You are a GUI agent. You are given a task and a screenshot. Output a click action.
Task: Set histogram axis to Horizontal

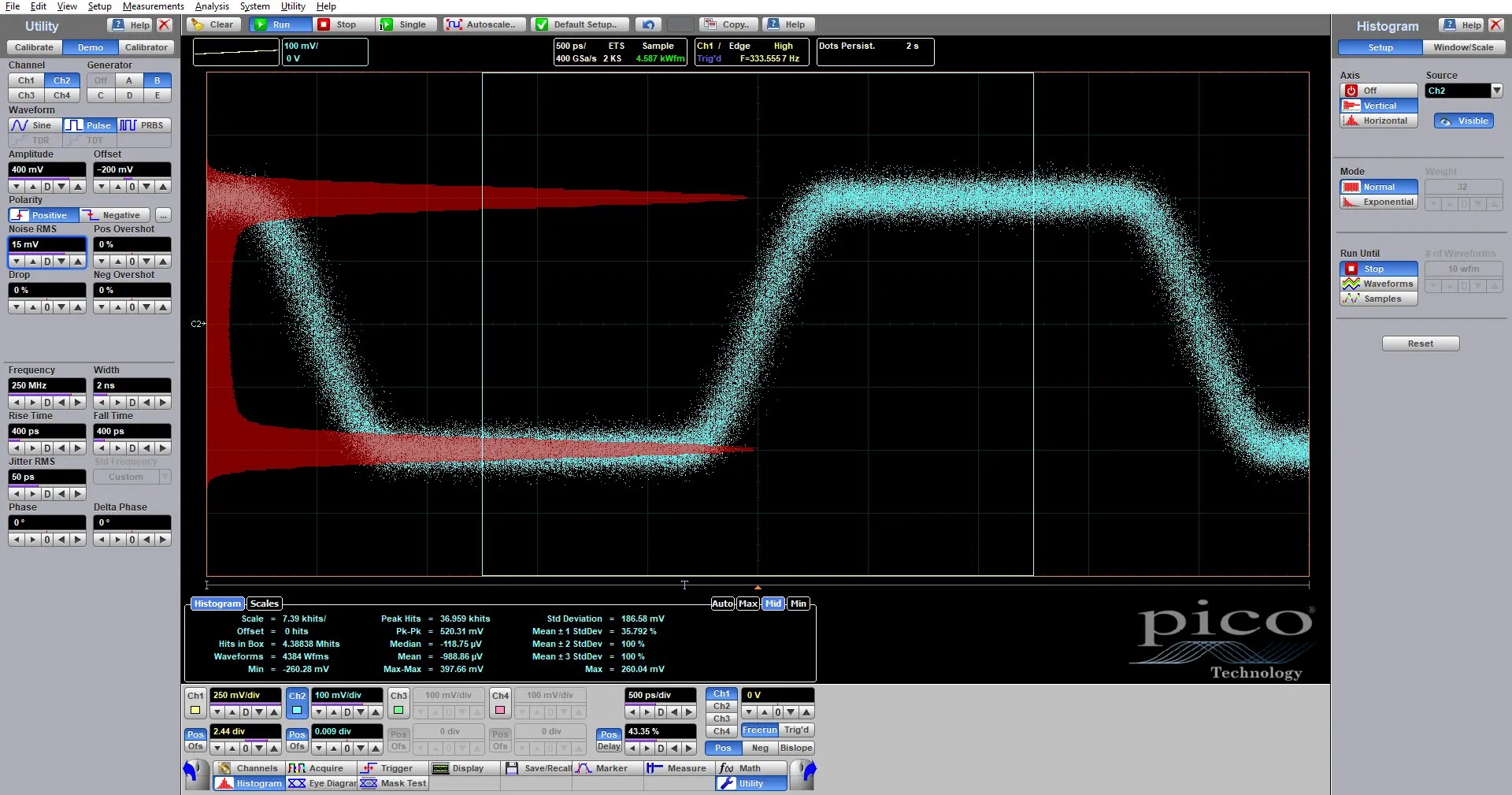pos(1378,121)
